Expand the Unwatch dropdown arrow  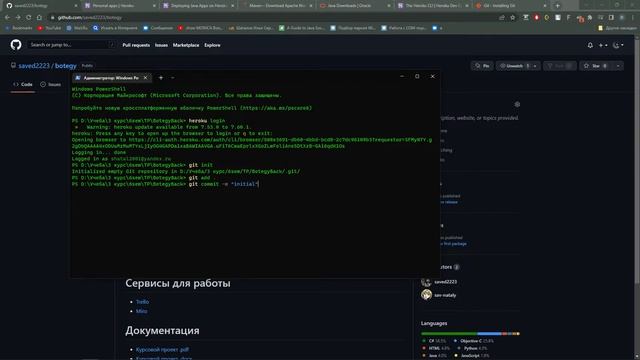pos(535,66)
